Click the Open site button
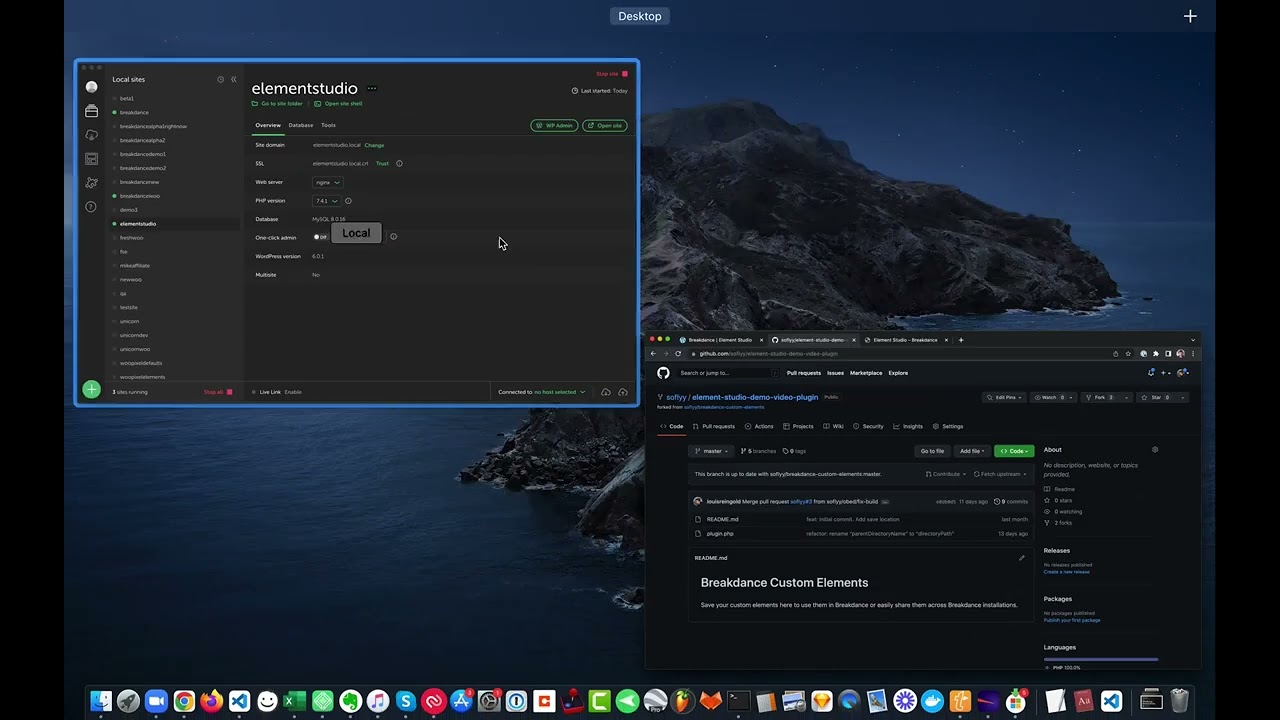 click(605, 126)
